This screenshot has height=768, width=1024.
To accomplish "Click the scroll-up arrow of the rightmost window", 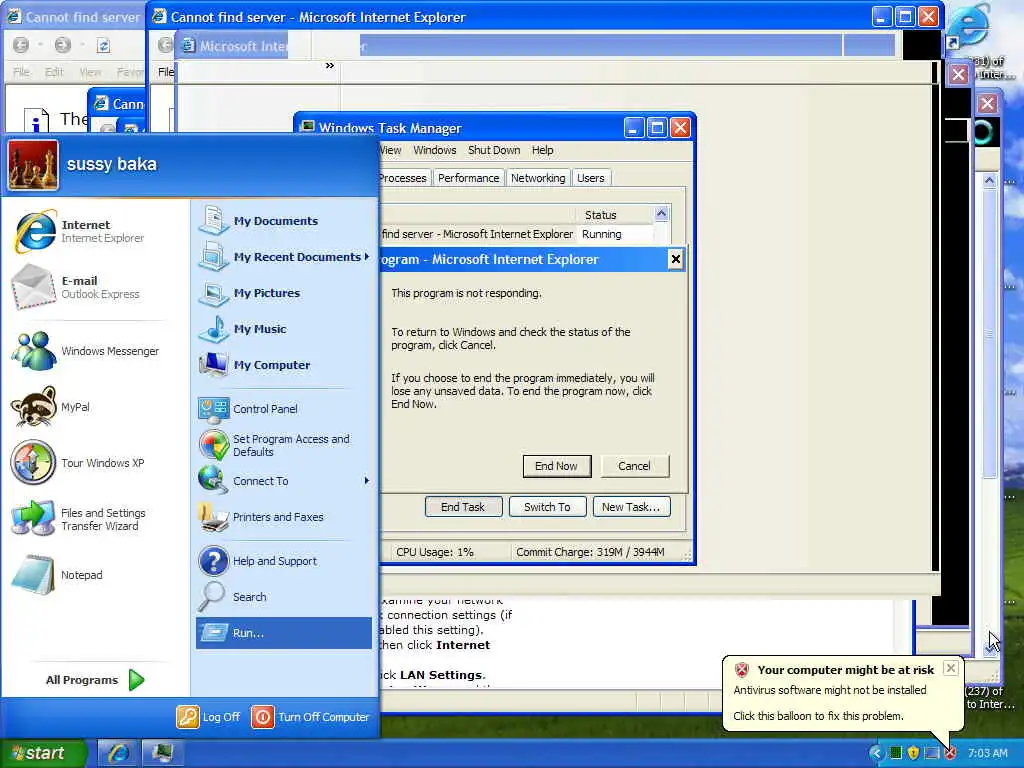I will [x=990, y=180].
